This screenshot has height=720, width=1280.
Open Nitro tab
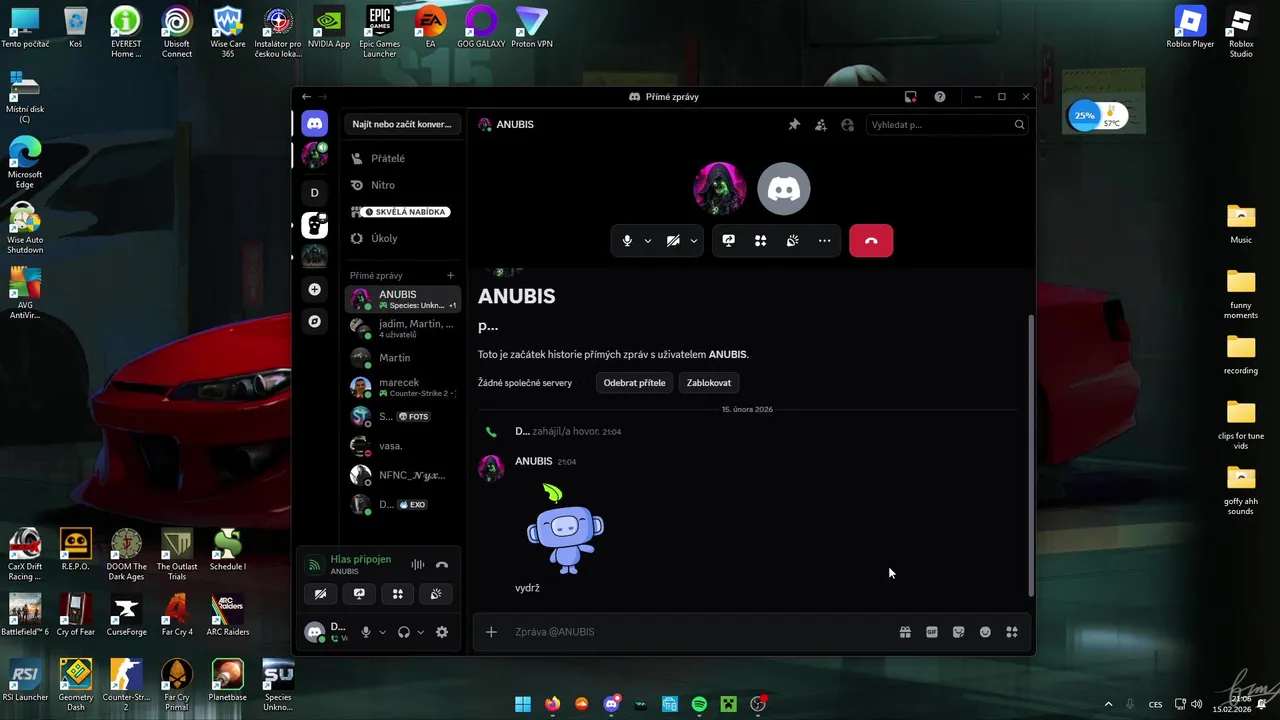point(402,185)
